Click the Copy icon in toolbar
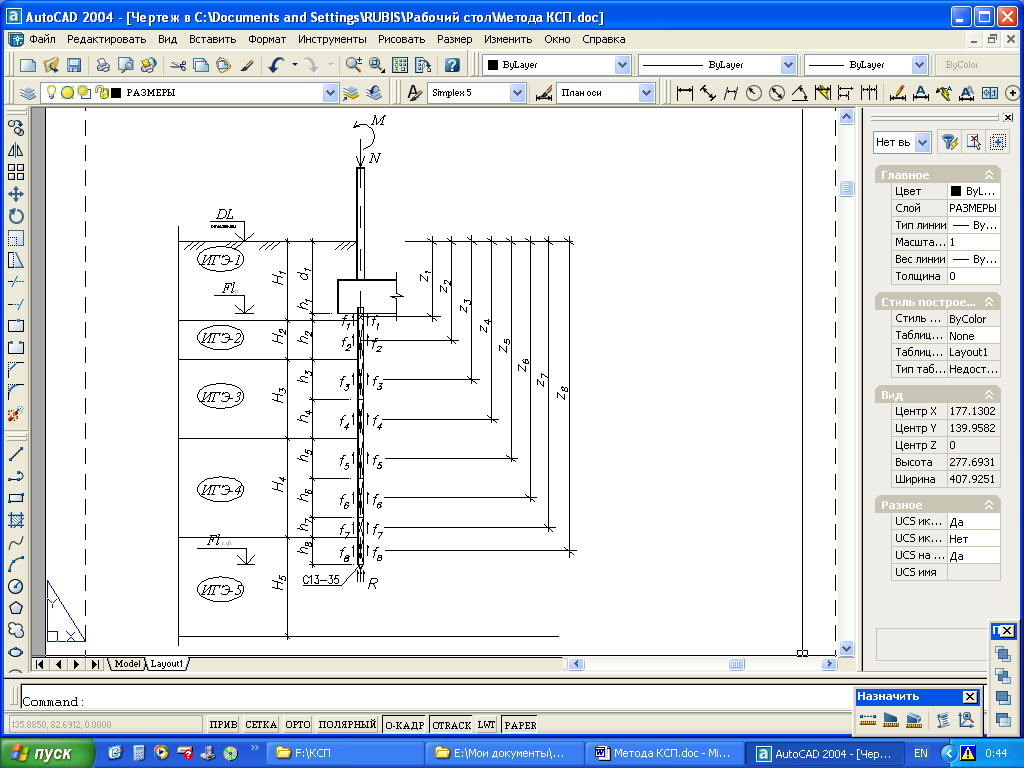The image size is (1024, 768). click(201, 65)
